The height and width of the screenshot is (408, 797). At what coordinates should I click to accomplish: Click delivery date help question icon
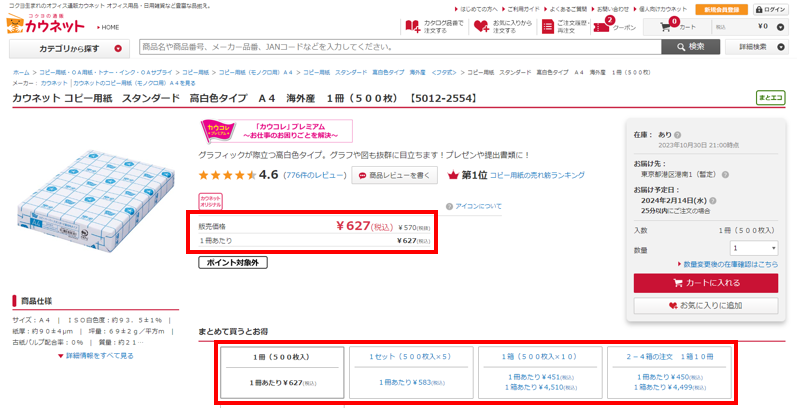click(x=713, y=201)
